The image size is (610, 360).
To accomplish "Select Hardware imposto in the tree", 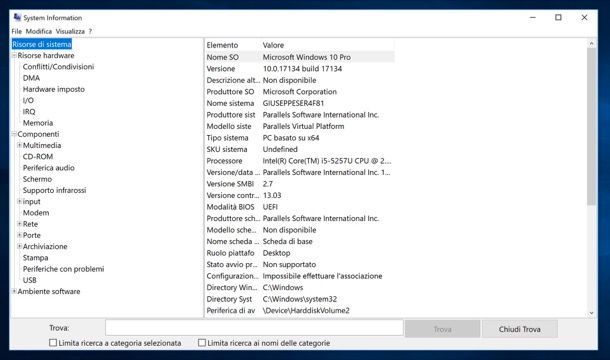I will (x=54, y=90).
